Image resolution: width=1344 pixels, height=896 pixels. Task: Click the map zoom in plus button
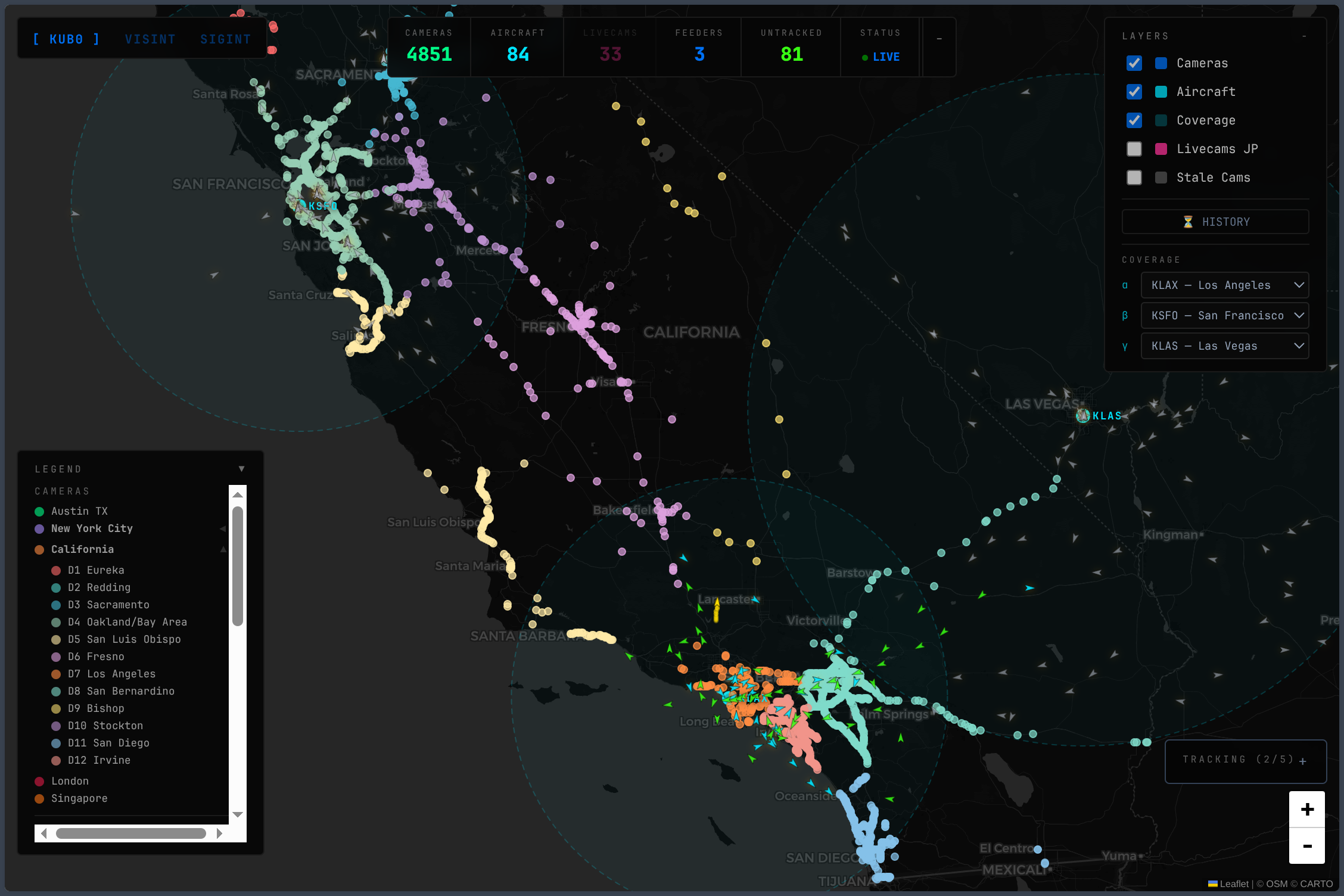pyautogui.click(x=1307, y=810)
